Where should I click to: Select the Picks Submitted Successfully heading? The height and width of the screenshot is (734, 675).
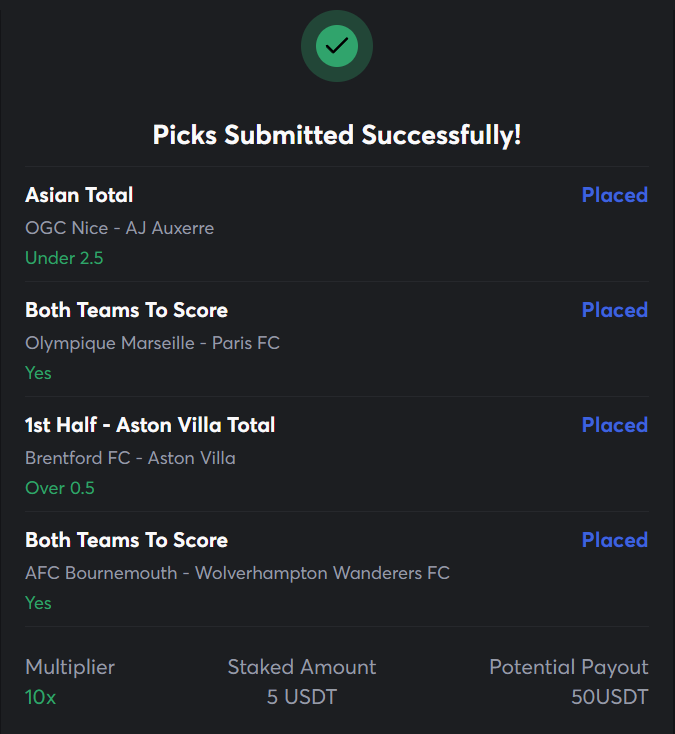(337, 135)
